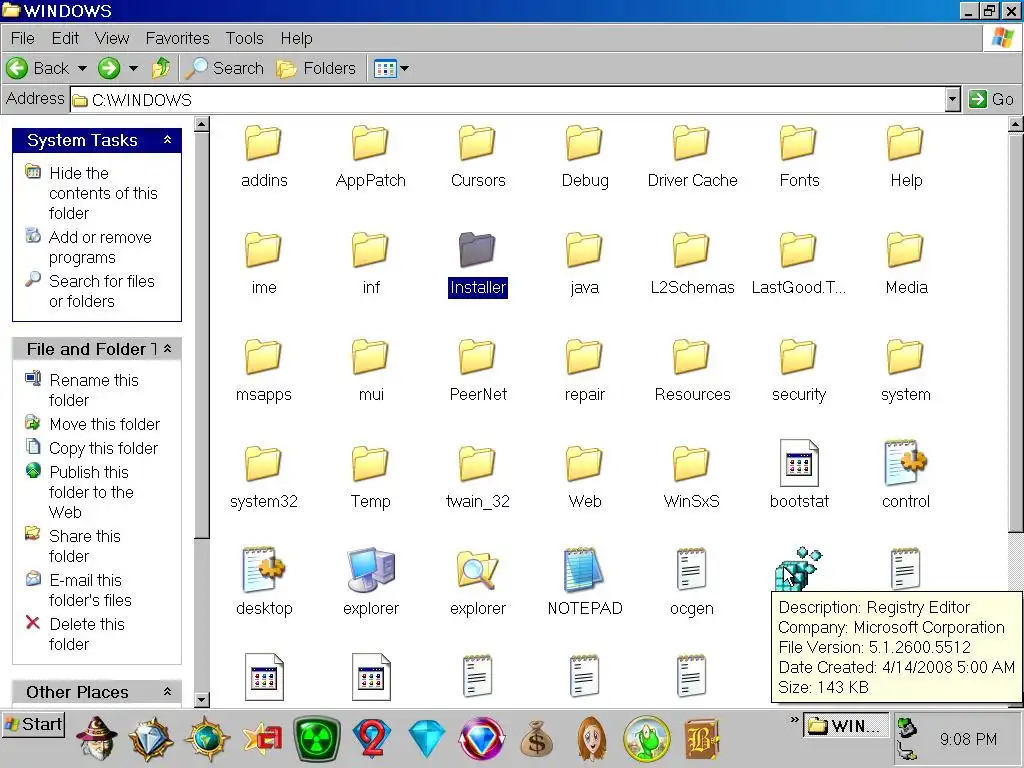The width and height of the screenshot is (1024, 768).
Task: Click the green Forward arrow button
Action: (109, 68)
